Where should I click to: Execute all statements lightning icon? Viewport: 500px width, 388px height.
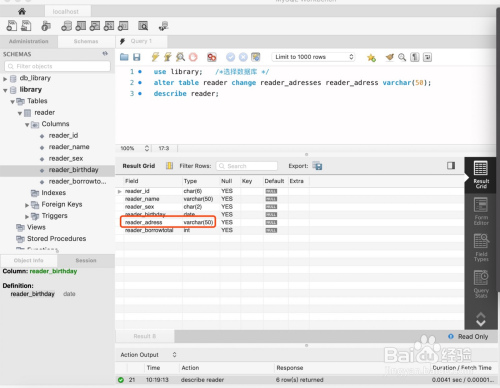[x=155, y=57]
